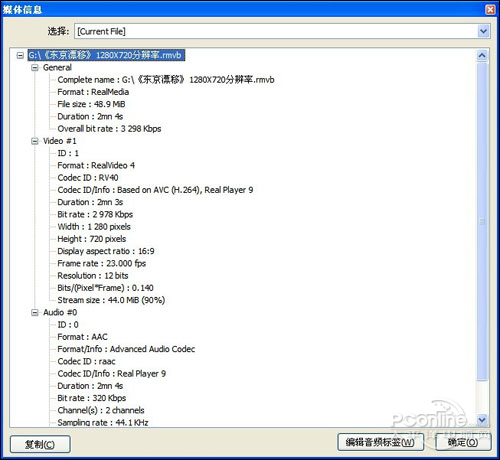
Task: Open the [Current File] dropdown arrow
Action: (483, 31)
